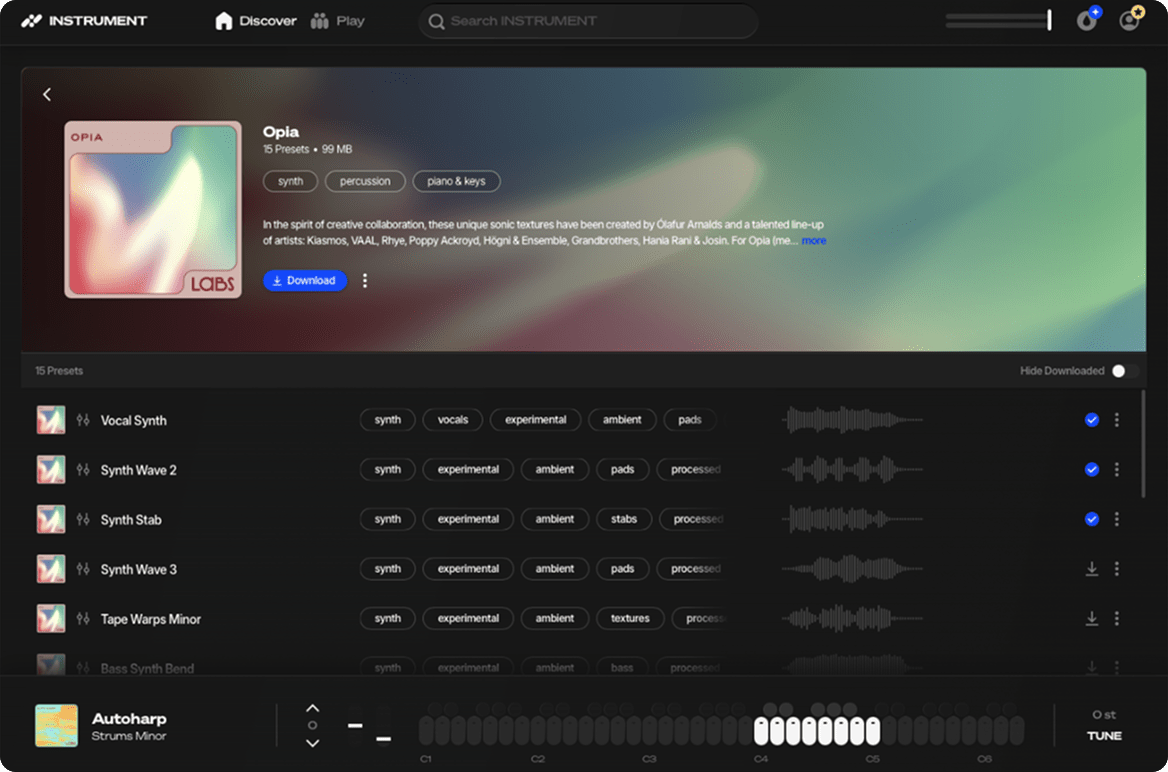Expand description with the 'more' link
Image resolution: width=1168 pixels, height=772 pixels.
814,241
